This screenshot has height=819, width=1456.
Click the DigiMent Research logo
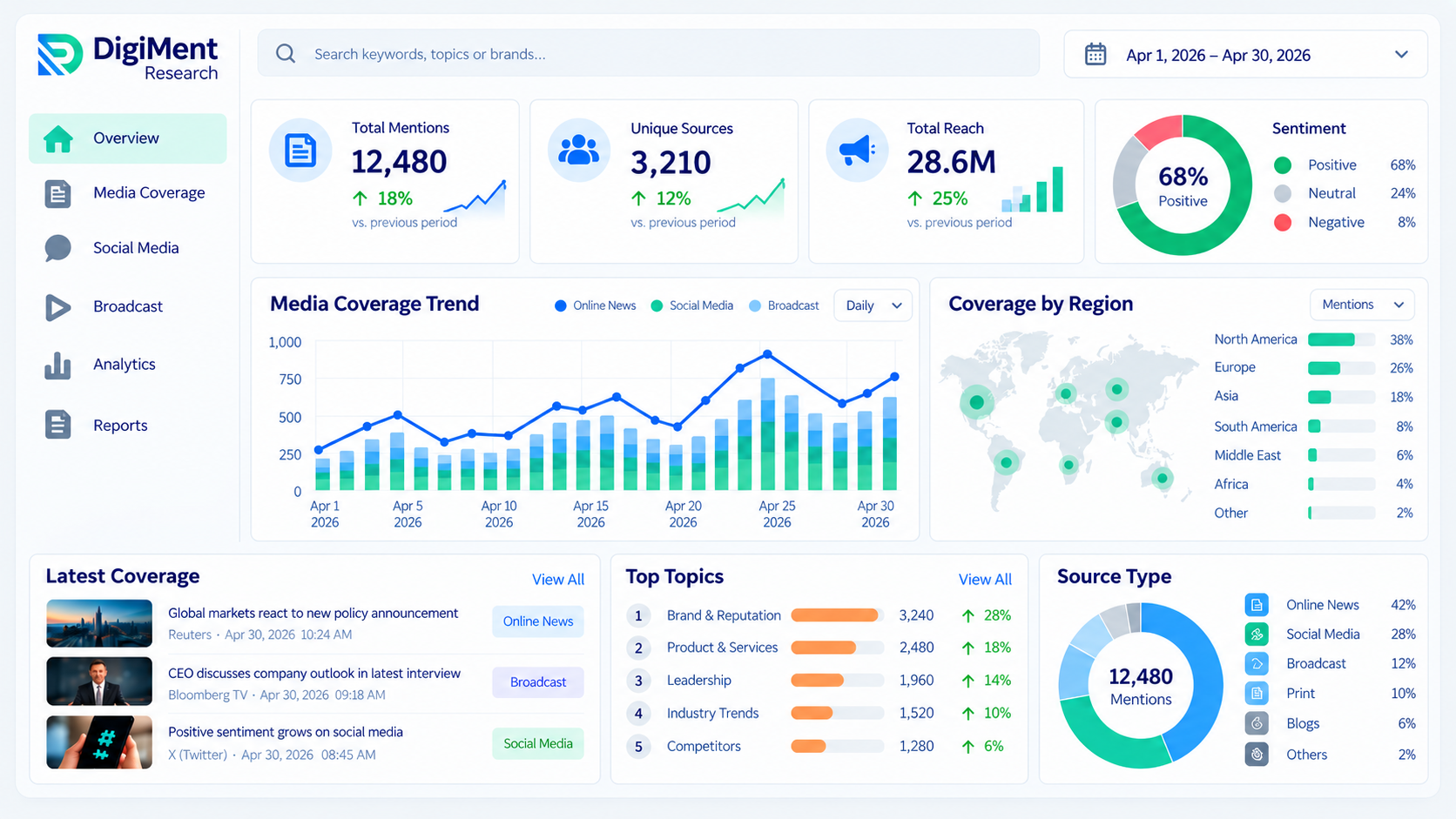(127, 57)
